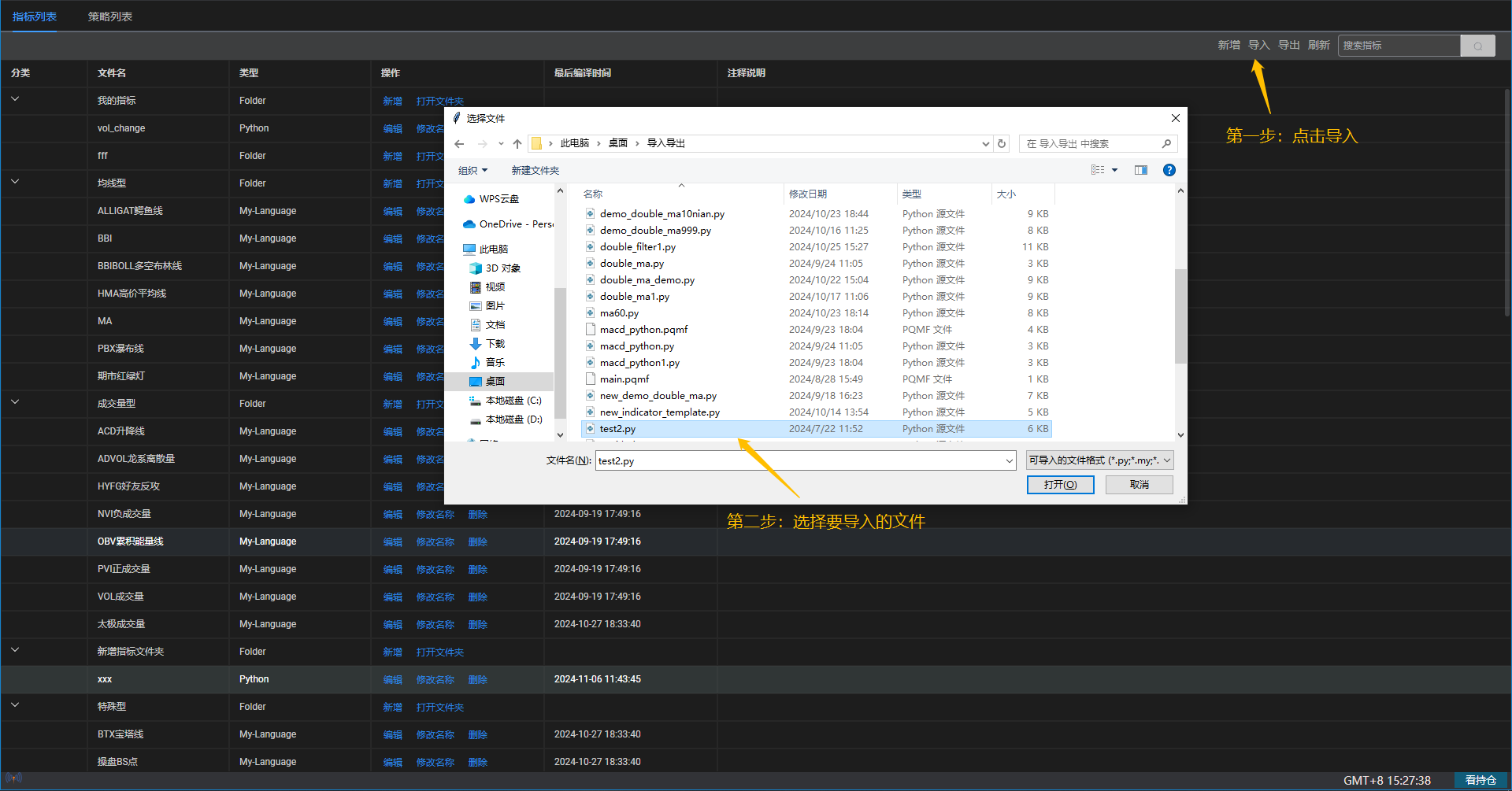This screenshot has width=1512, height=791.
Task: Open the 视频 folder in the sidebar
Action: tap(487, 287)
